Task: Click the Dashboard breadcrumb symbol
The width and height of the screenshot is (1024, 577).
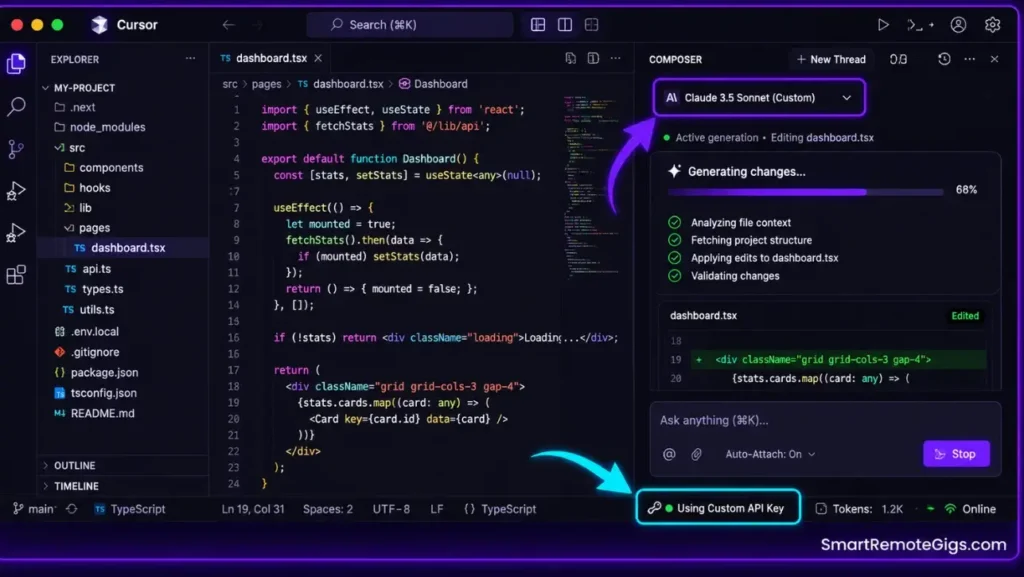Action: click(x=433, y=84)
